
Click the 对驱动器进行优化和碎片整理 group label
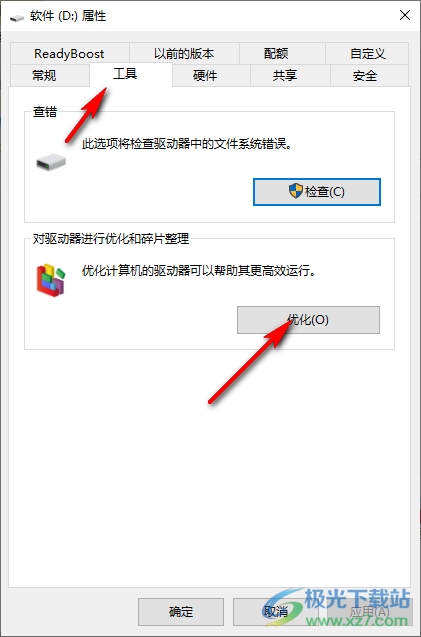pos(111,238)
